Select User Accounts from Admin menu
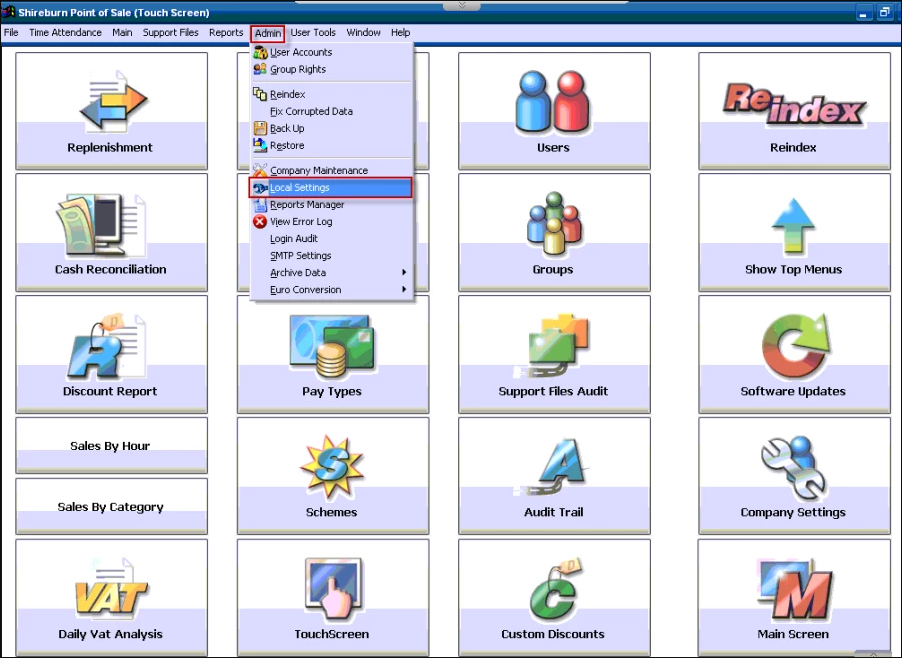Image resolution: width=902 pixels, height=658 pixels. click(332, 52)
